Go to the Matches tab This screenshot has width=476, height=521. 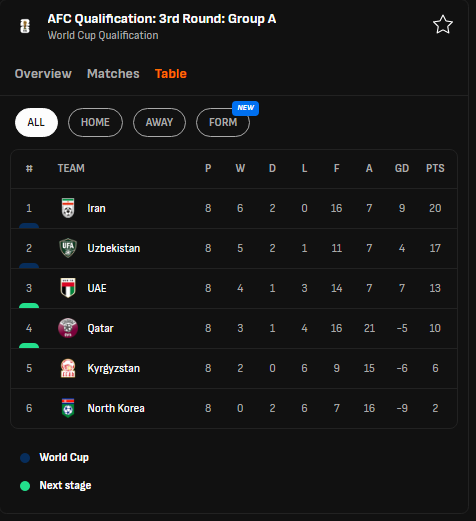pos(113,74)
